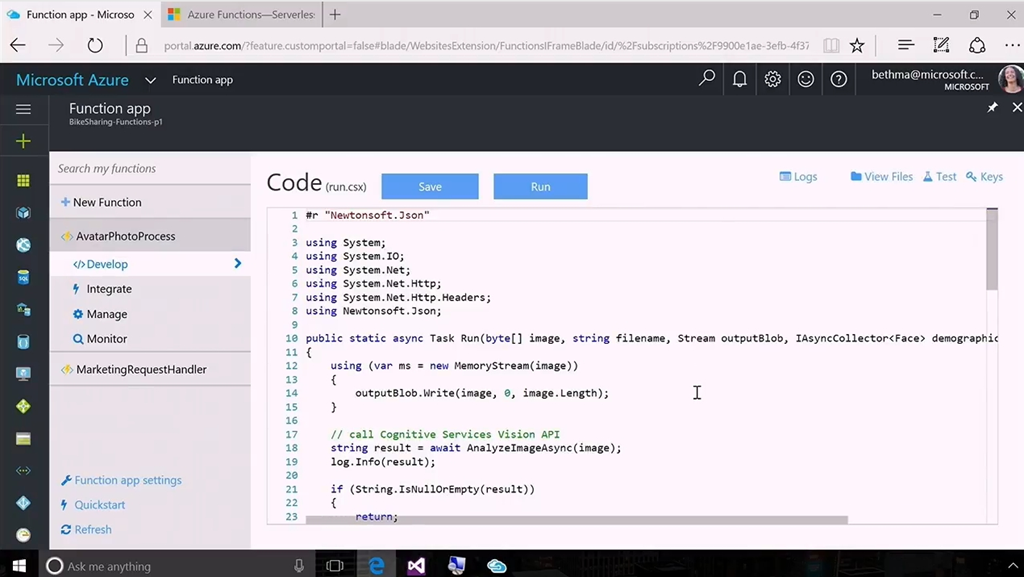Select the Integrate tab
The image size is (1024, 577).
[109, 289]
